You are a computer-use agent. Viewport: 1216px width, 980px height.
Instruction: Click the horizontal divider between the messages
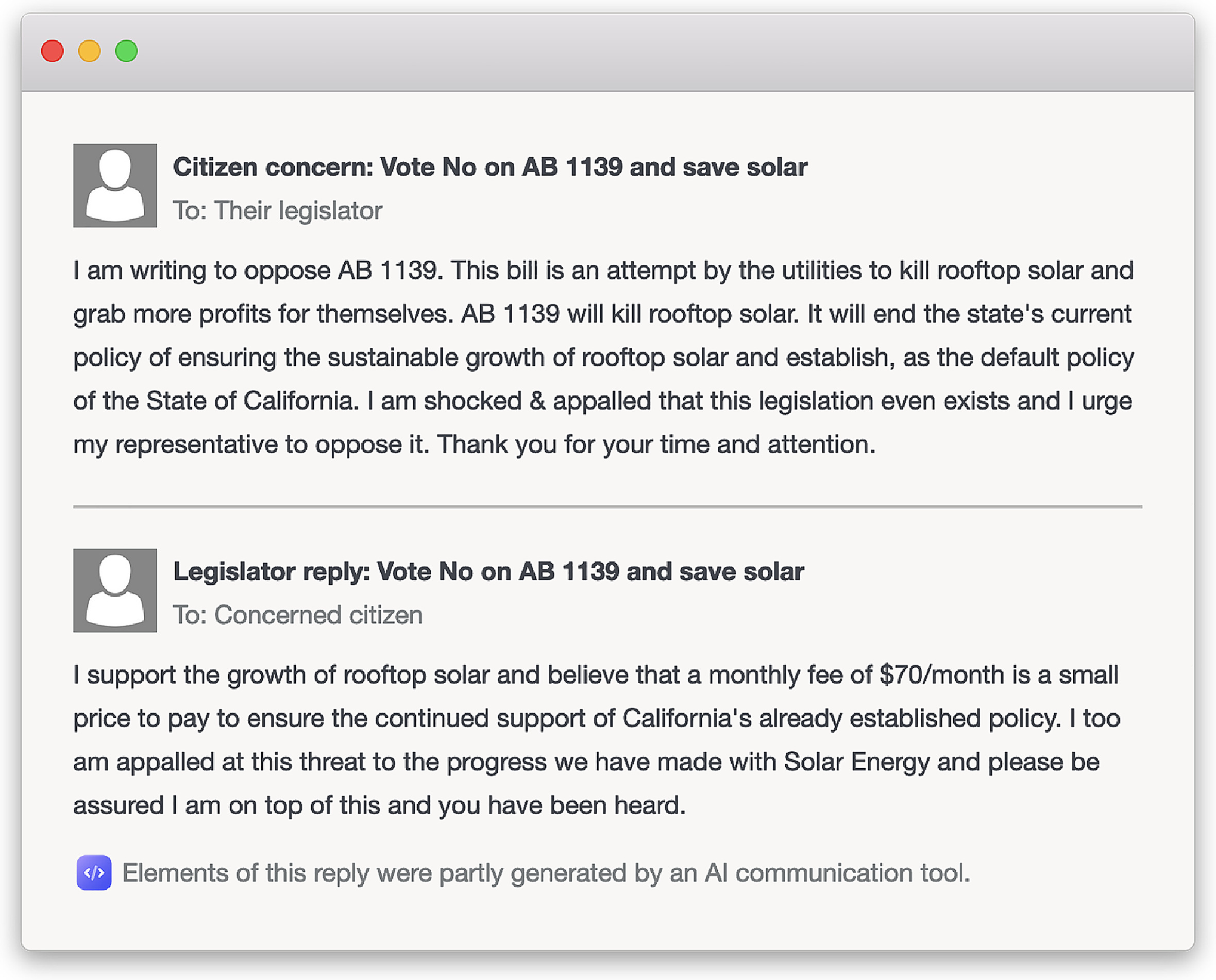point(607,507)
